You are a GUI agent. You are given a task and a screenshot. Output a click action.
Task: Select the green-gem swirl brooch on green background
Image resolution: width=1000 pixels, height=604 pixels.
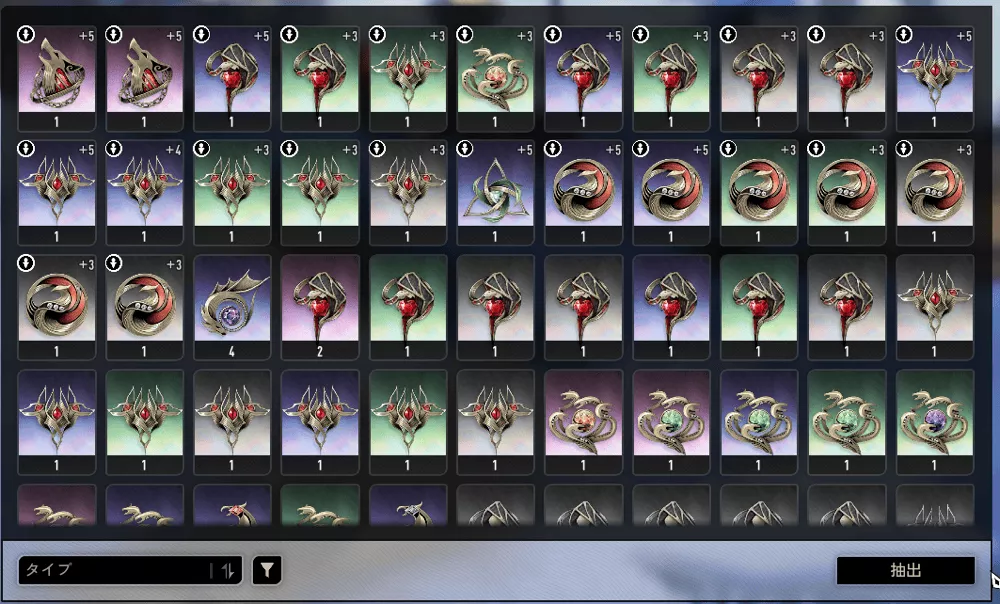tap(847, 422)
